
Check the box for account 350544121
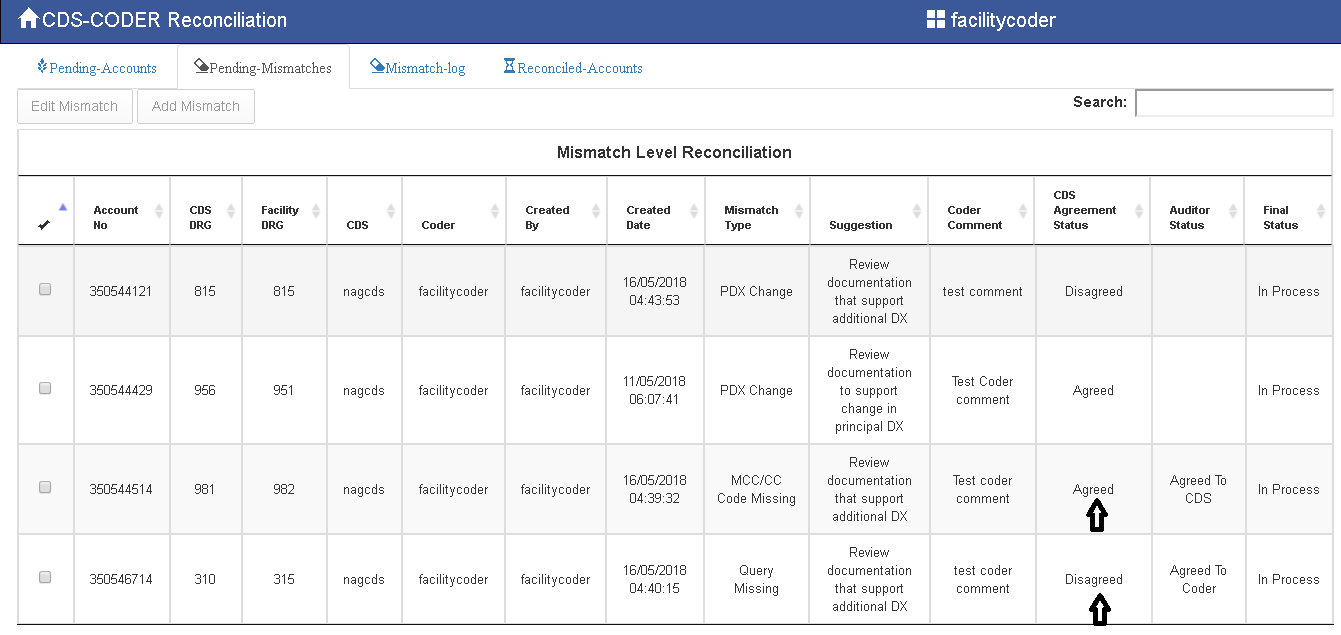(x=45, y=289)
